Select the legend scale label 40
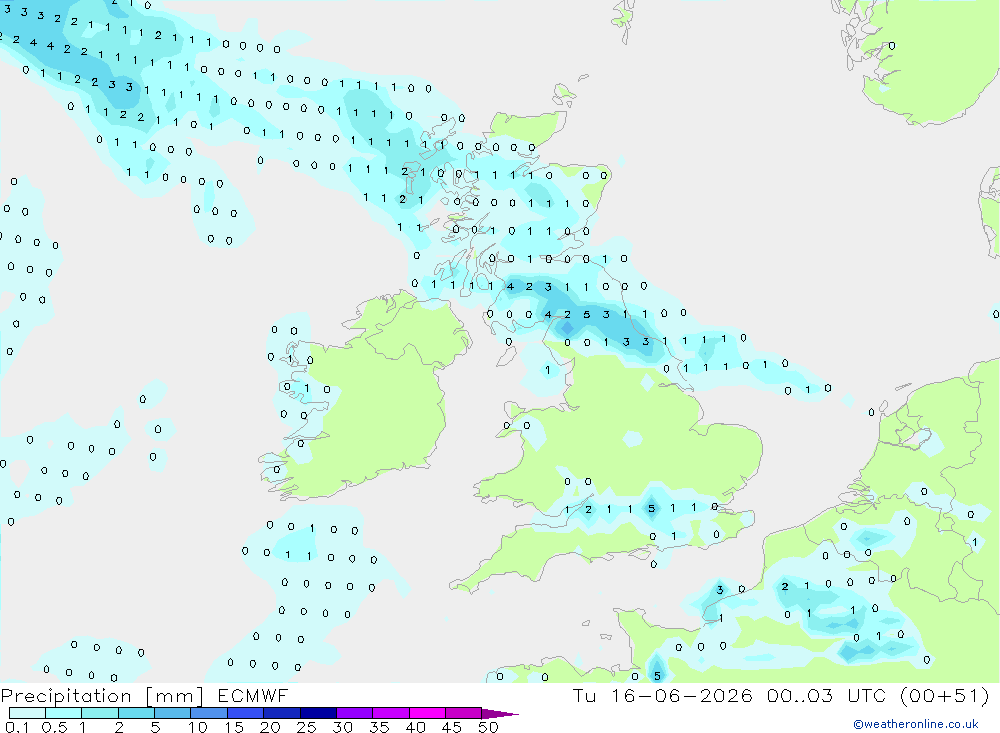Viewport: 1000px width, 733px height. coord(415,727)
